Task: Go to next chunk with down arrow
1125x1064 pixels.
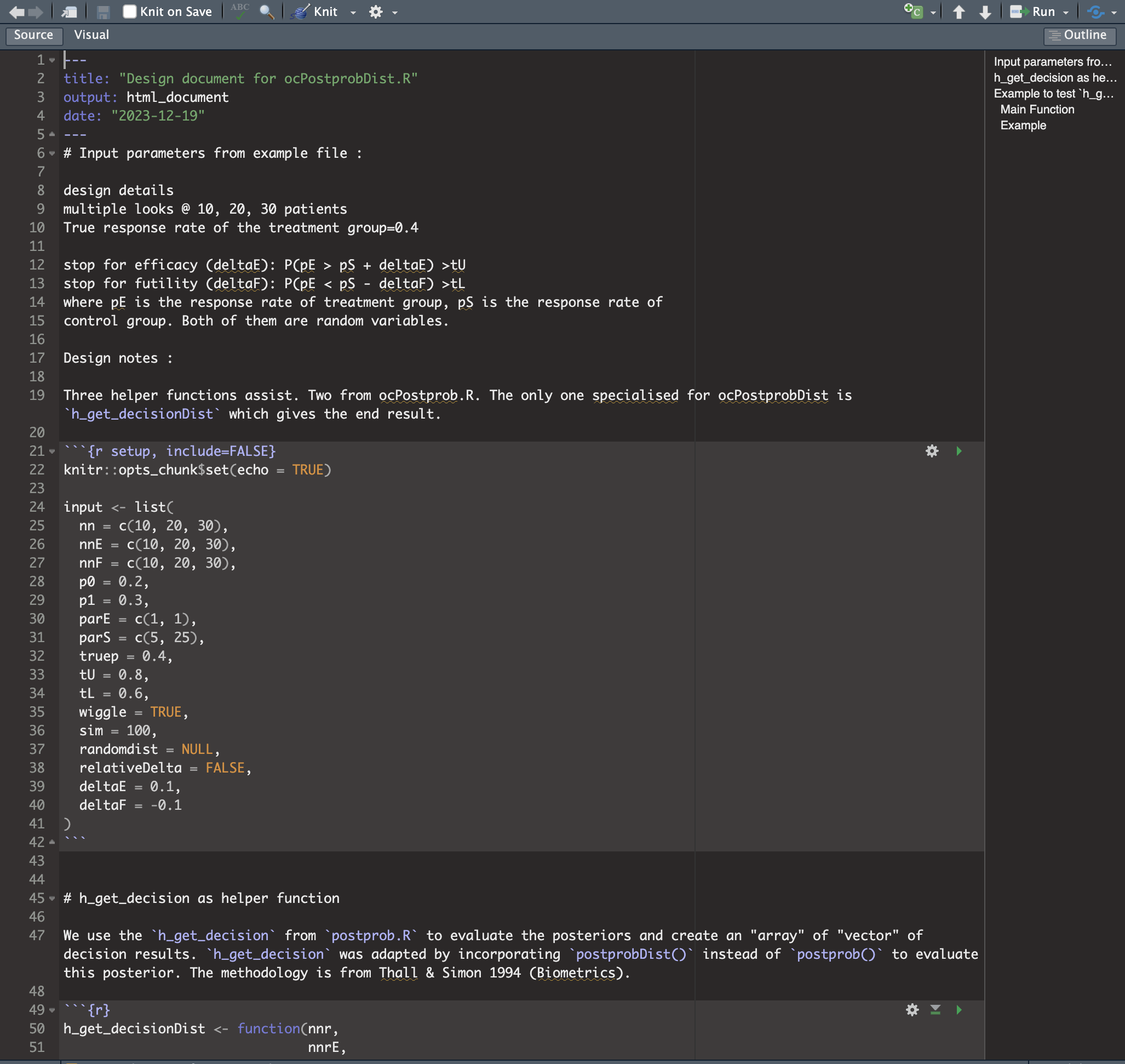Action: pyautogui.click(x=985, y=12)
